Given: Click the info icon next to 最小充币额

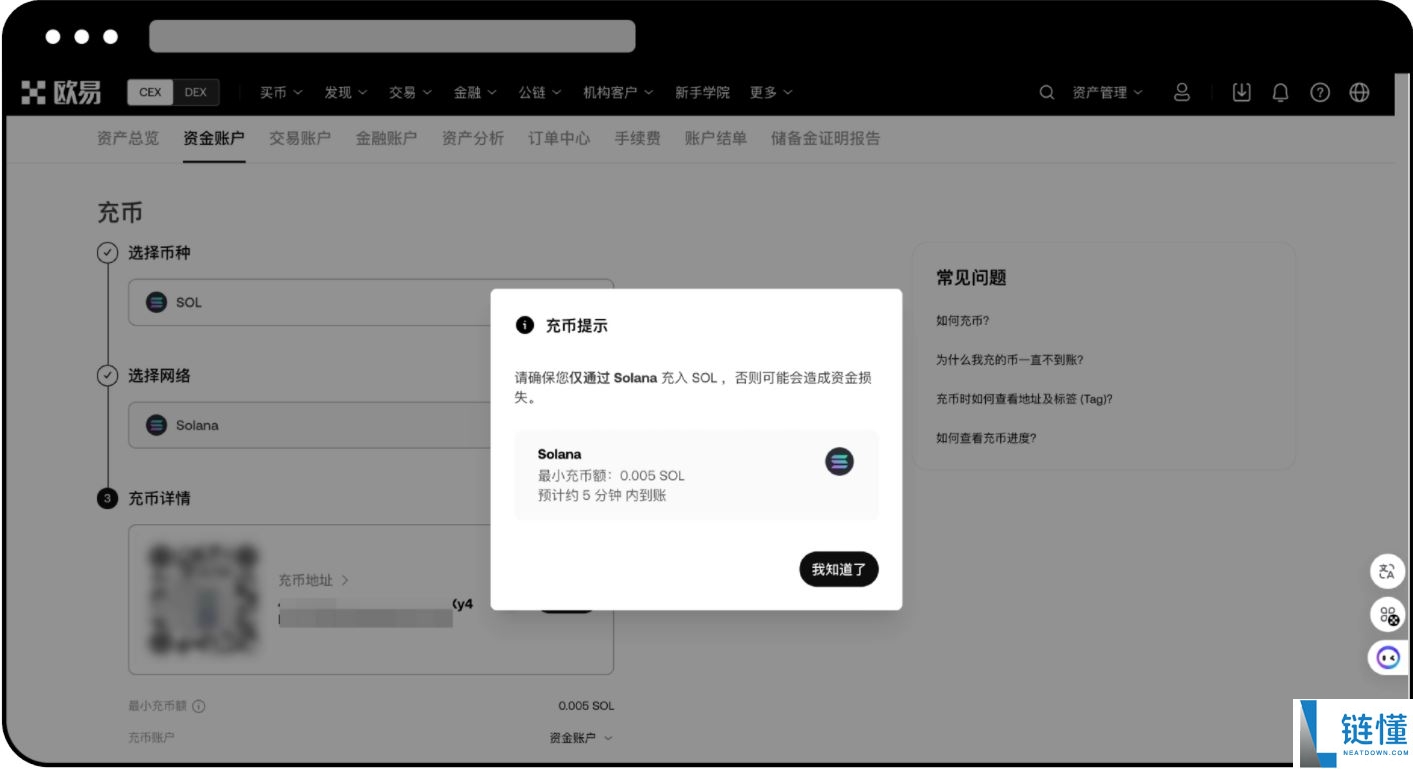Looking at the screenshot, I should point(198,706).
